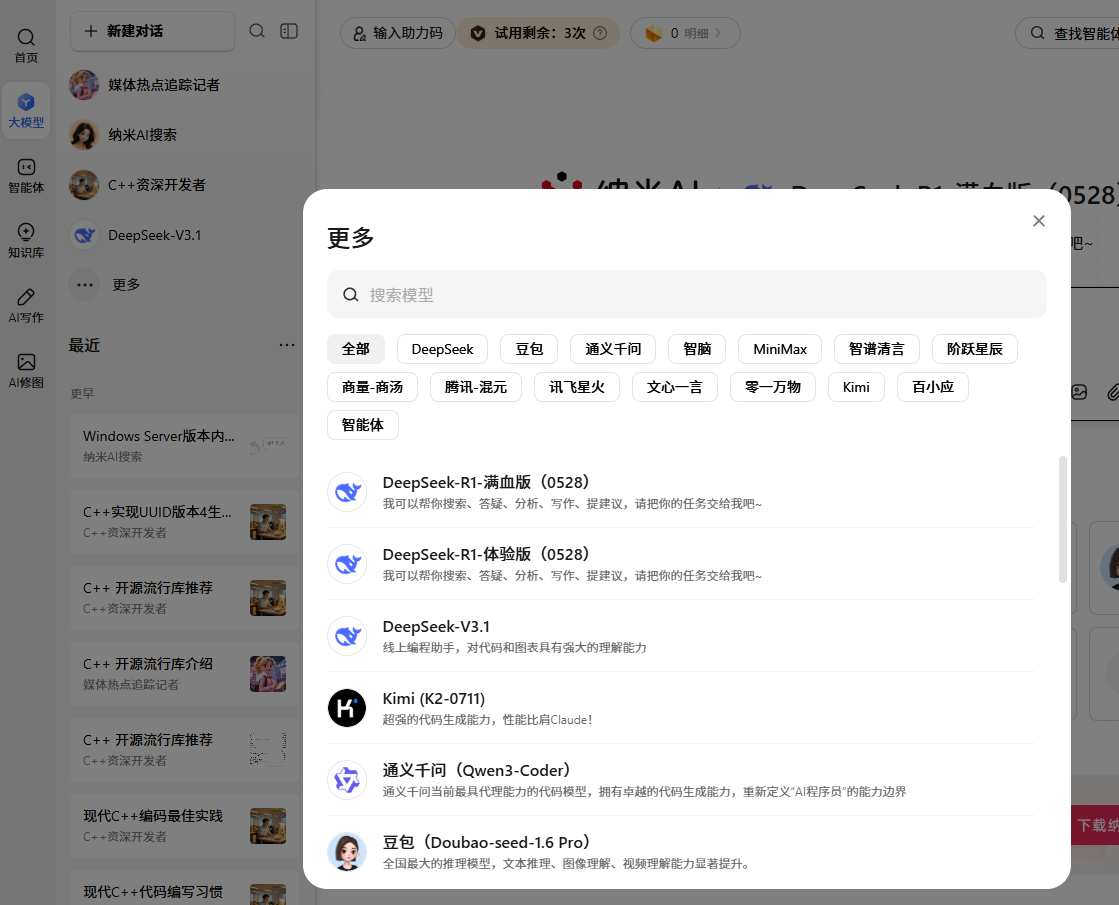Screen dimensions: 1119x905
Task: Choose 通义千问（Qwen3-Coder） model title
Action: pos(477,771)
